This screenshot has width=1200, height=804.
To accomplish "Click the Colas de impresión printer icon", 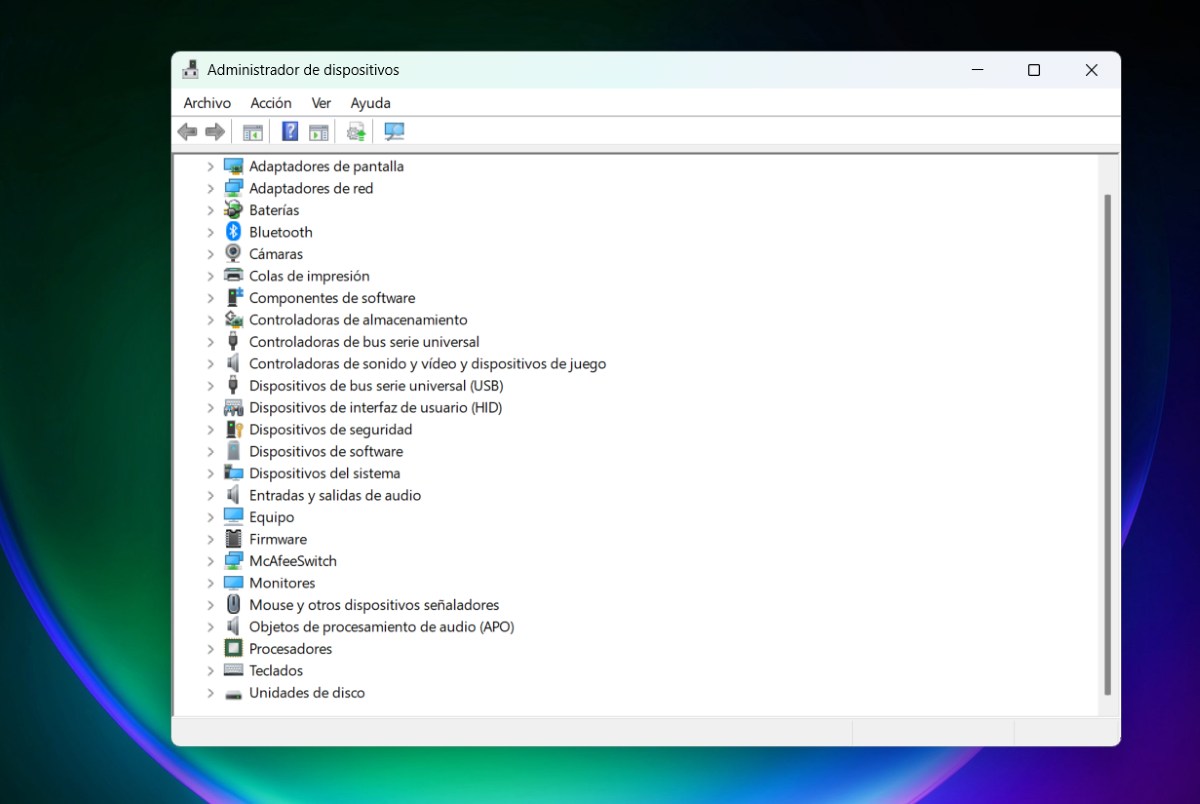I will coord(233,276).
